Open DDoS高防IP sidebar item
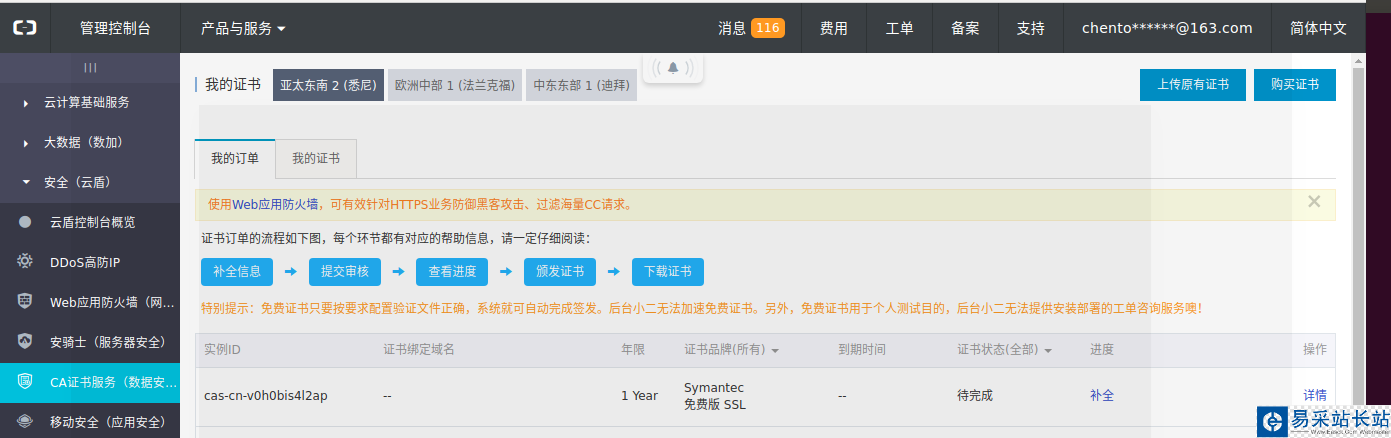Screen dimensions: 1391x438 click(90, 262)
